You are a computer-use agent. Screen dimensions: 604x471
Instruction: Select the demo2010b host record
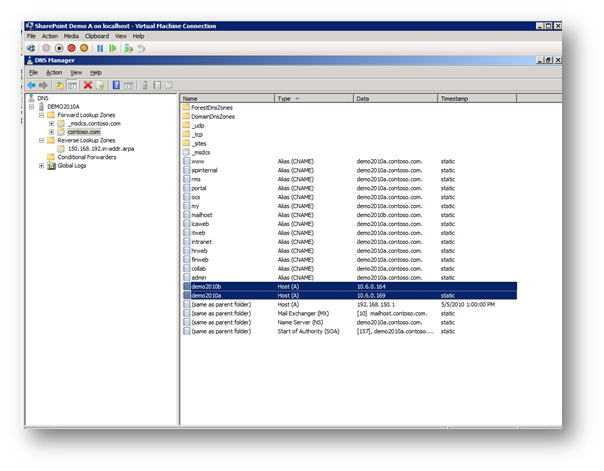pyautogui.click(x=350, y=287)
